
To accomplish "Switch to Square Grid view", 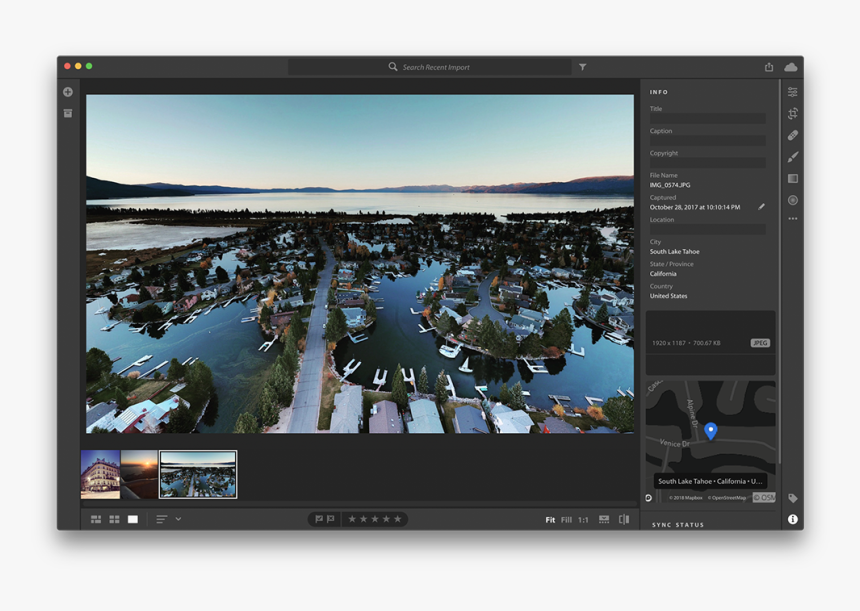I will 114,519.
